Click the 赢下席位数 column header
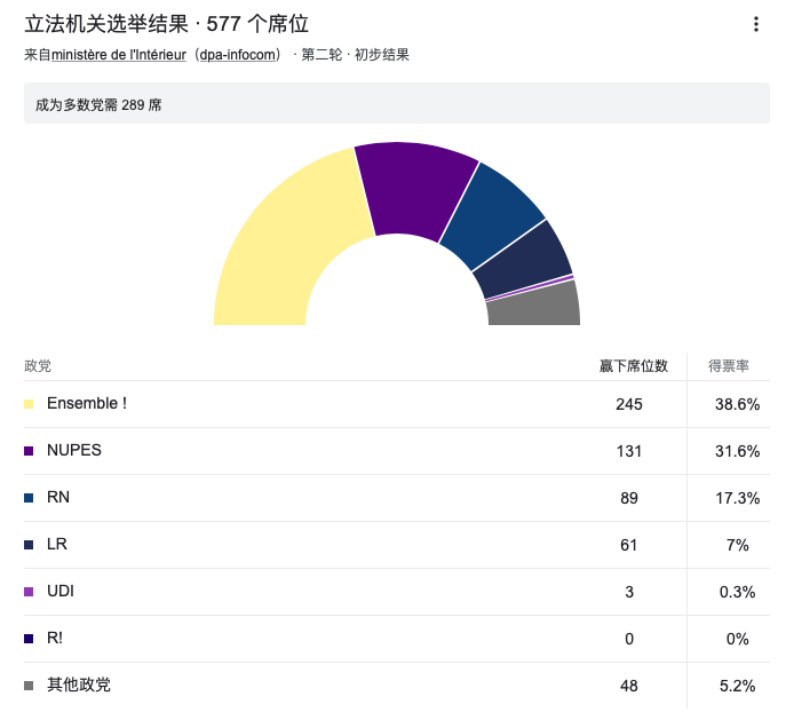 633,366
